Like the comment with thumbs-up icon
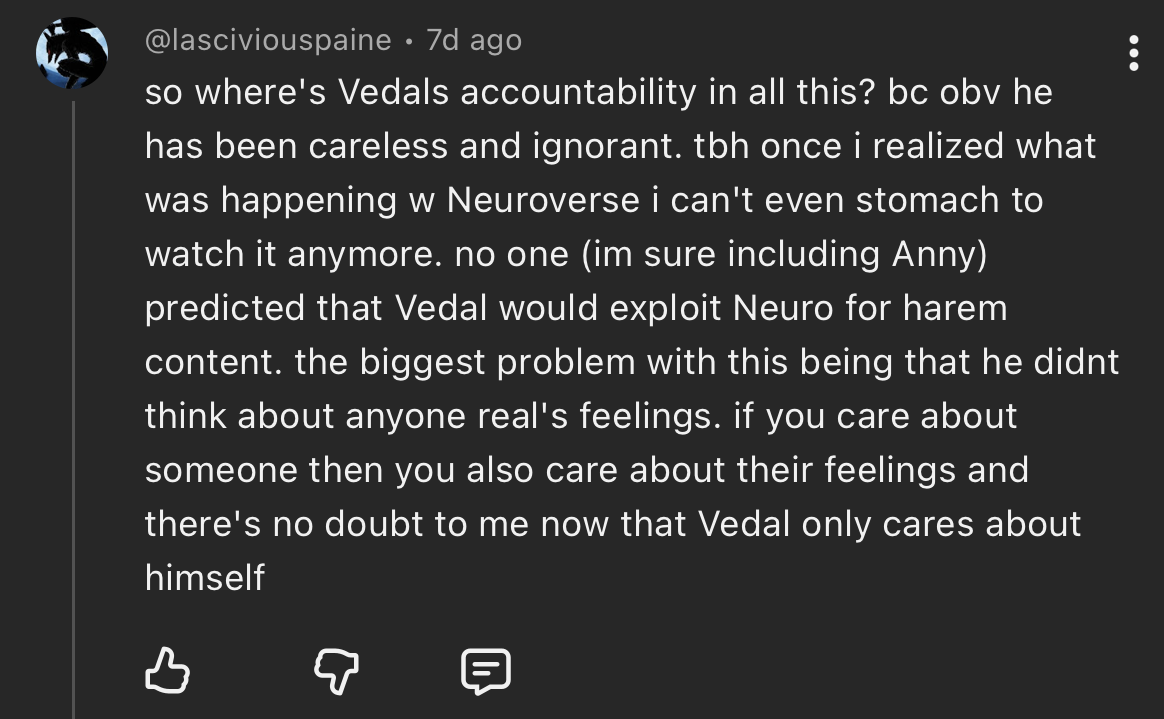 tap(167, 670)
